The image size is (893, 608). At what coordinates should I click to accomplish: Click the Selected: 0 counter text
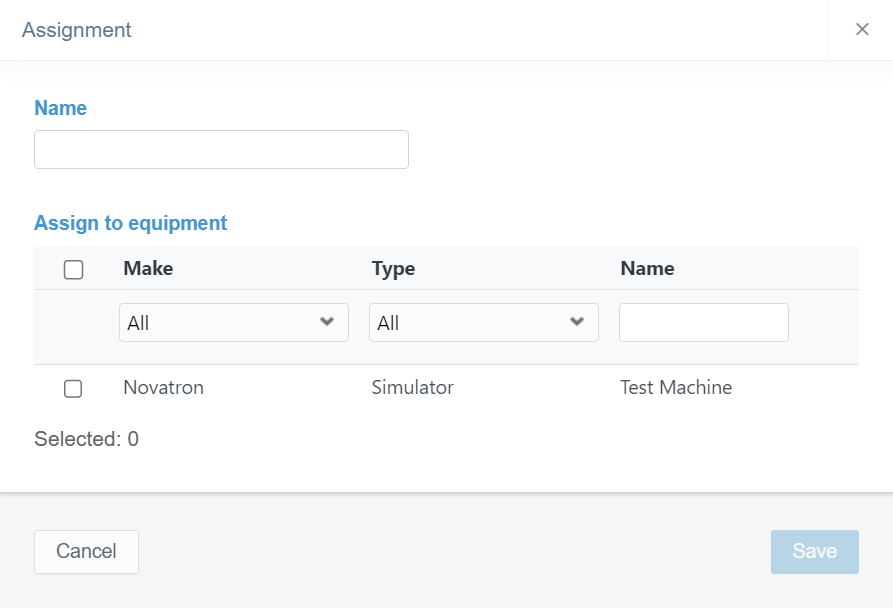coord(86,438)
